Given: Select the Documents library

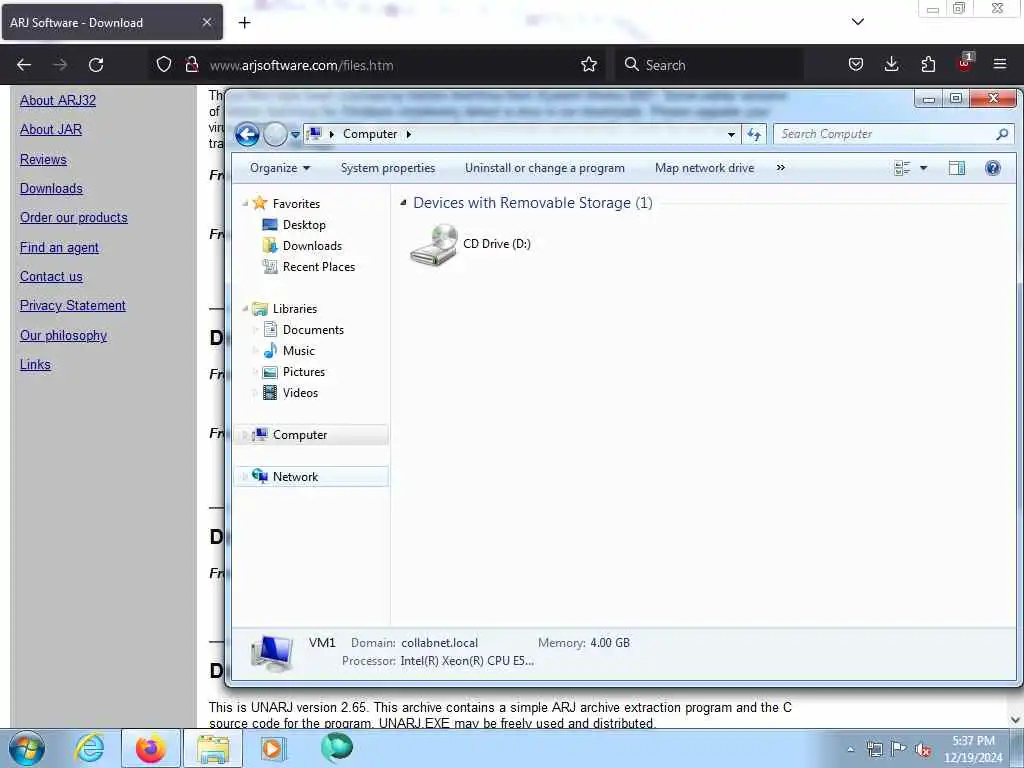Looking at the screenshot, I should pyautogui.click(x=313, y=330).
